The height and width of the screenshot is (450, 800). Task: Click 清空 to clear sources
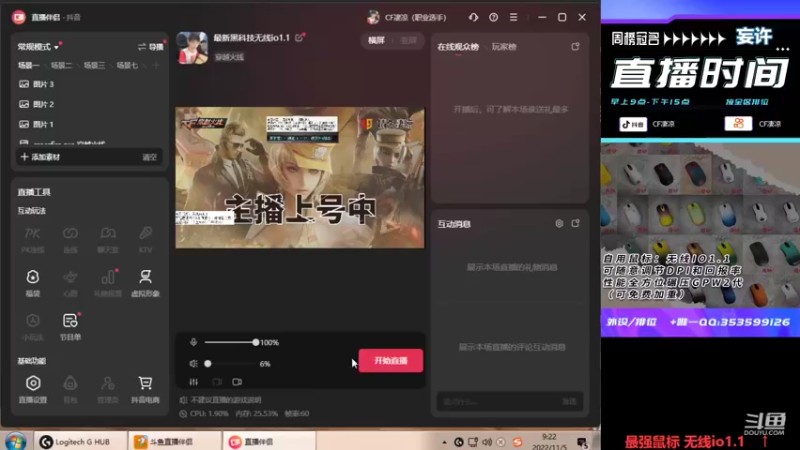149,157
